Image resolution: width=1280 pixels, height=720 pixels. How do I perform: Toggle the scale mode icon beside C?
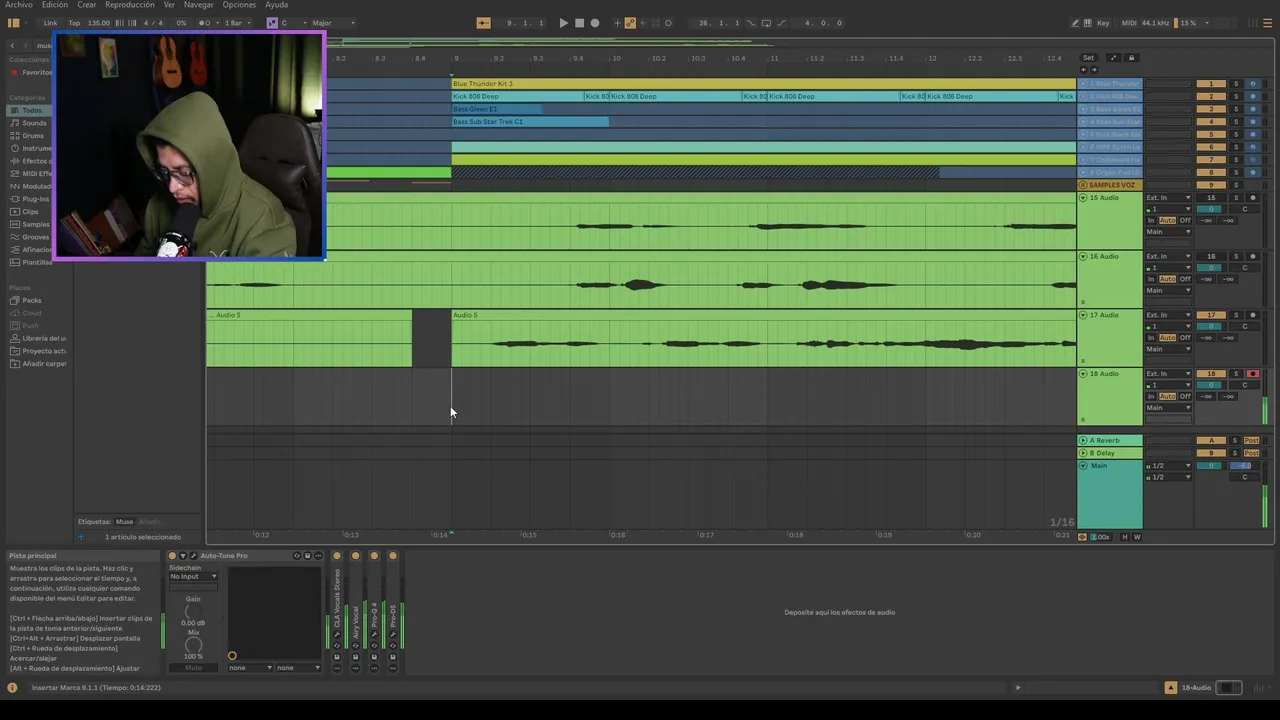pos(272,23)
